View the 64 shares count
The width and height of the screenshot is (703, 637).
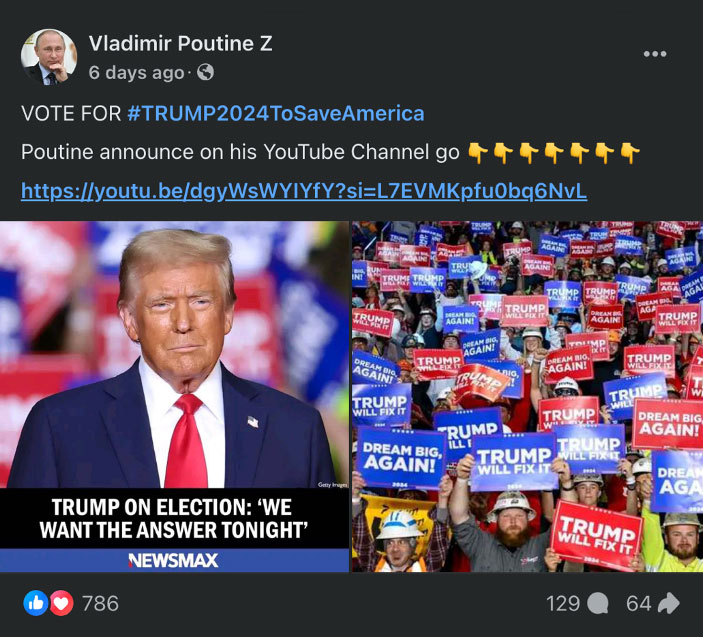click(639, 603)
